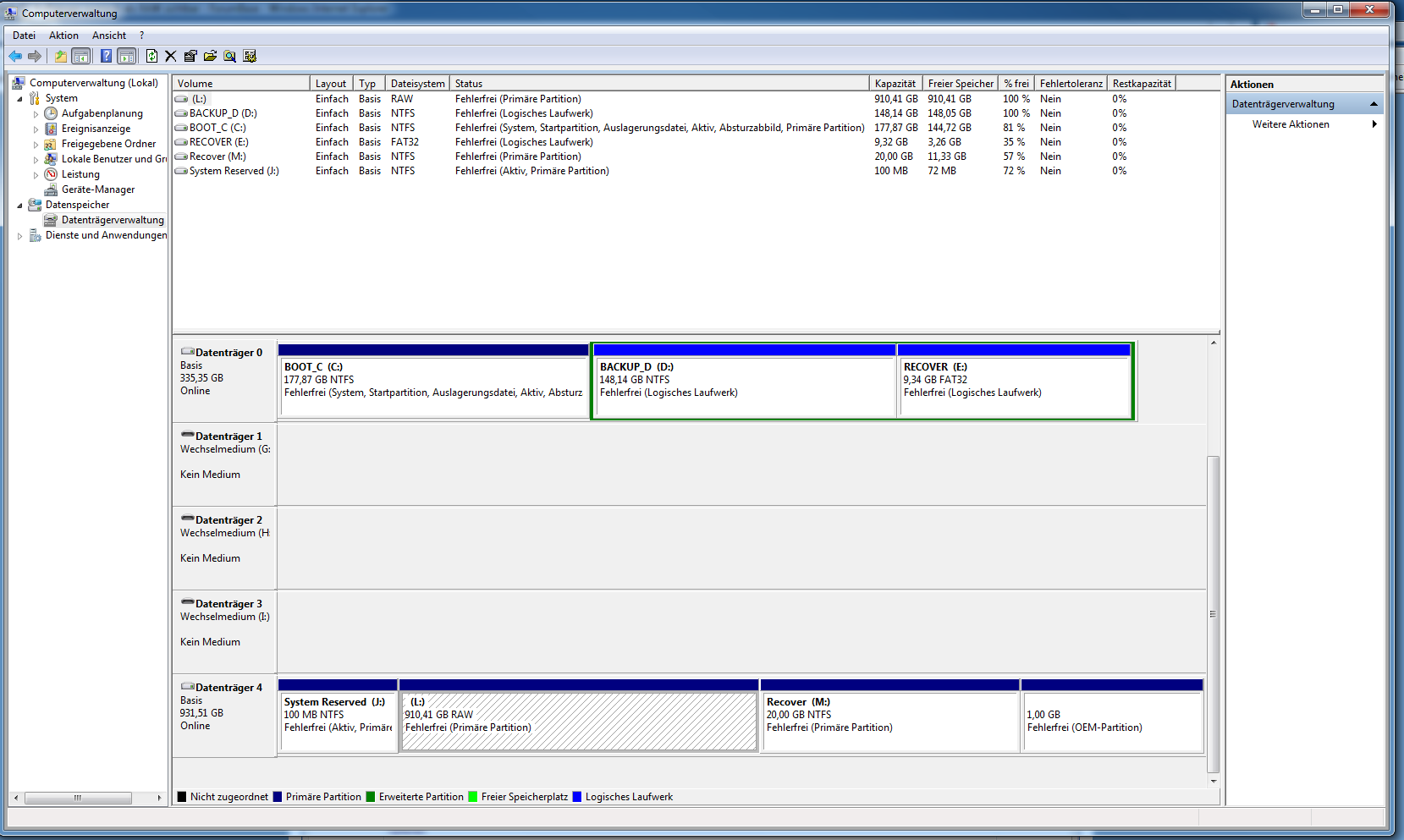Select the Freigegebene Ordner icon
1404x840 pixels.
tap(51, 144)
